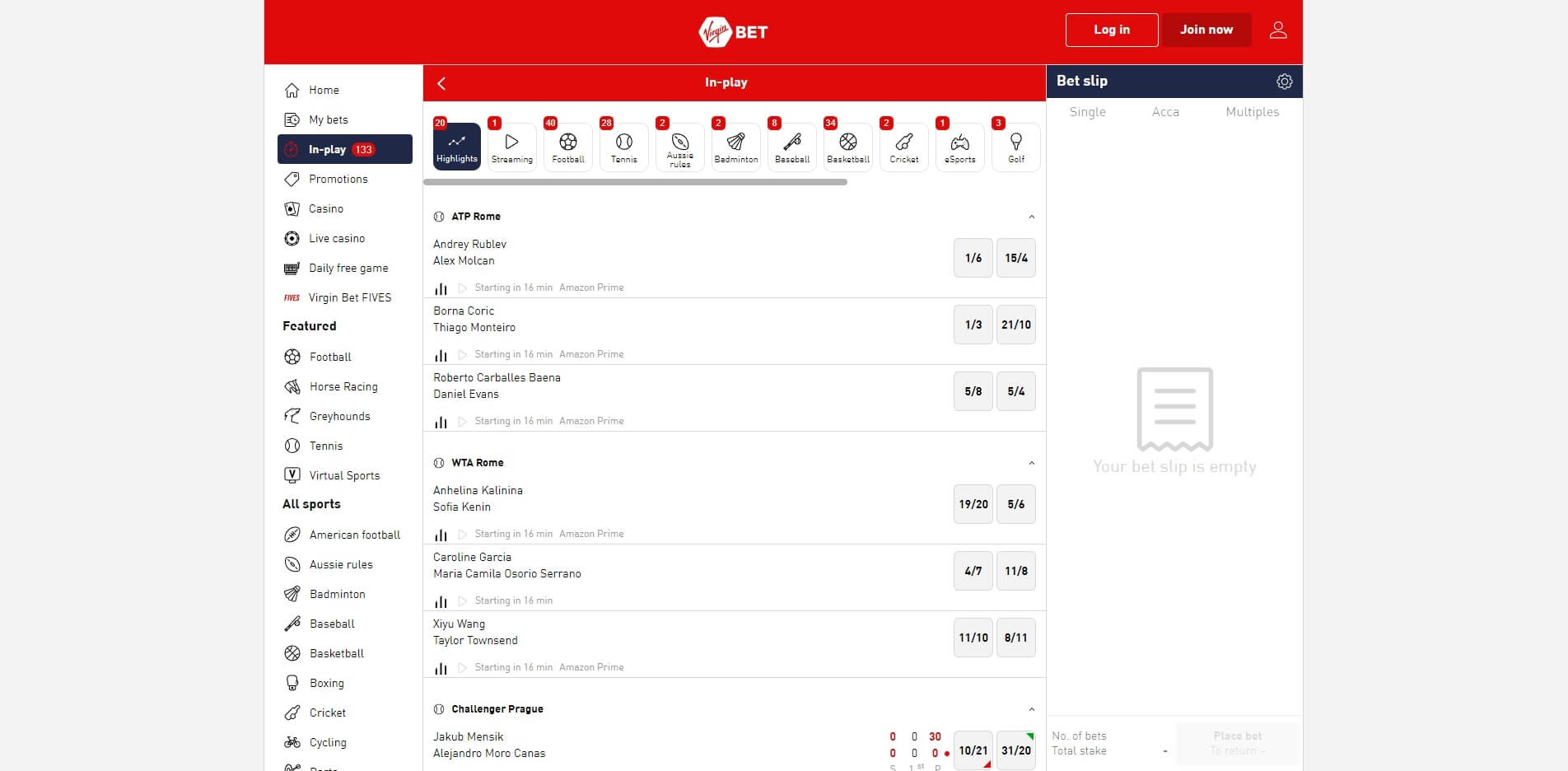The width and height of the screenshot is (1568, 771).
Task: Open the Golf in-play category
Action: click(x=1015, y=147)
